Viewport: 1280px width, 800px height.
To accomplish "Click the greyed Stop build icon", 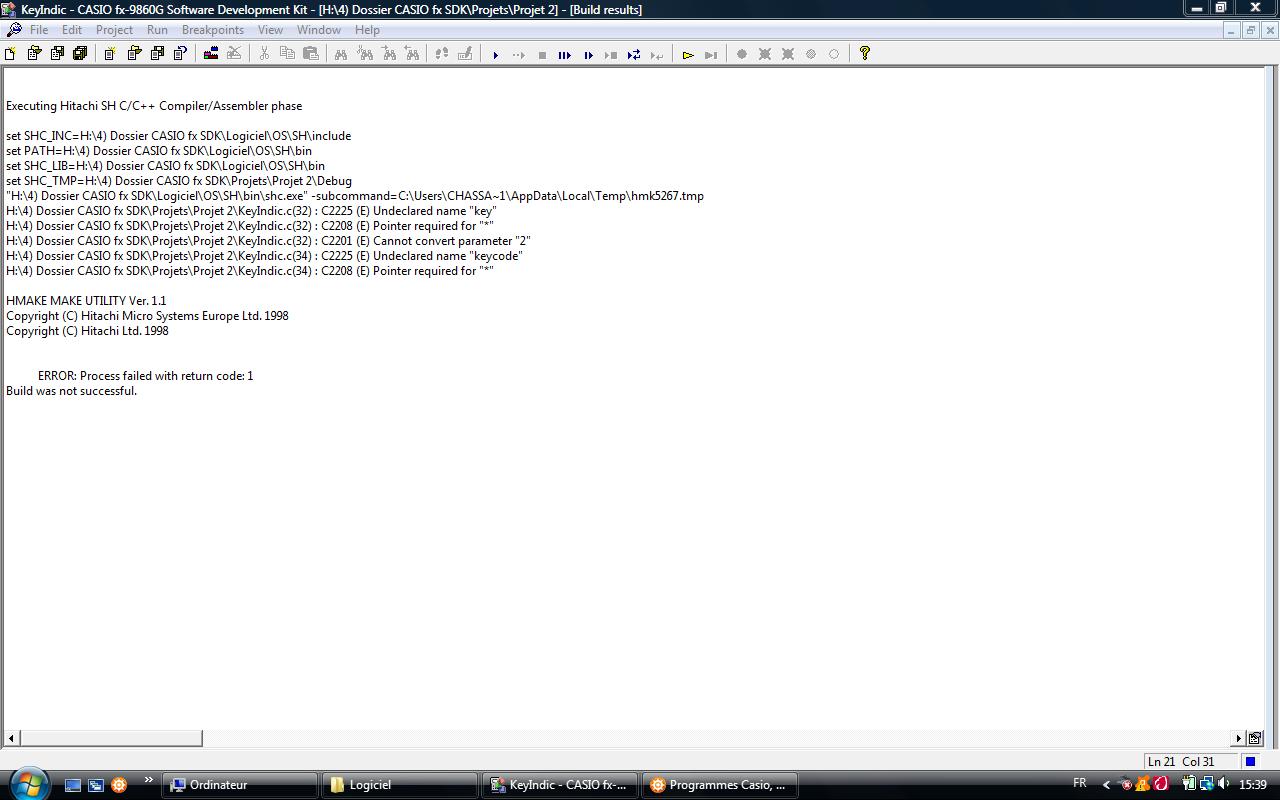I will click(234, 54).
